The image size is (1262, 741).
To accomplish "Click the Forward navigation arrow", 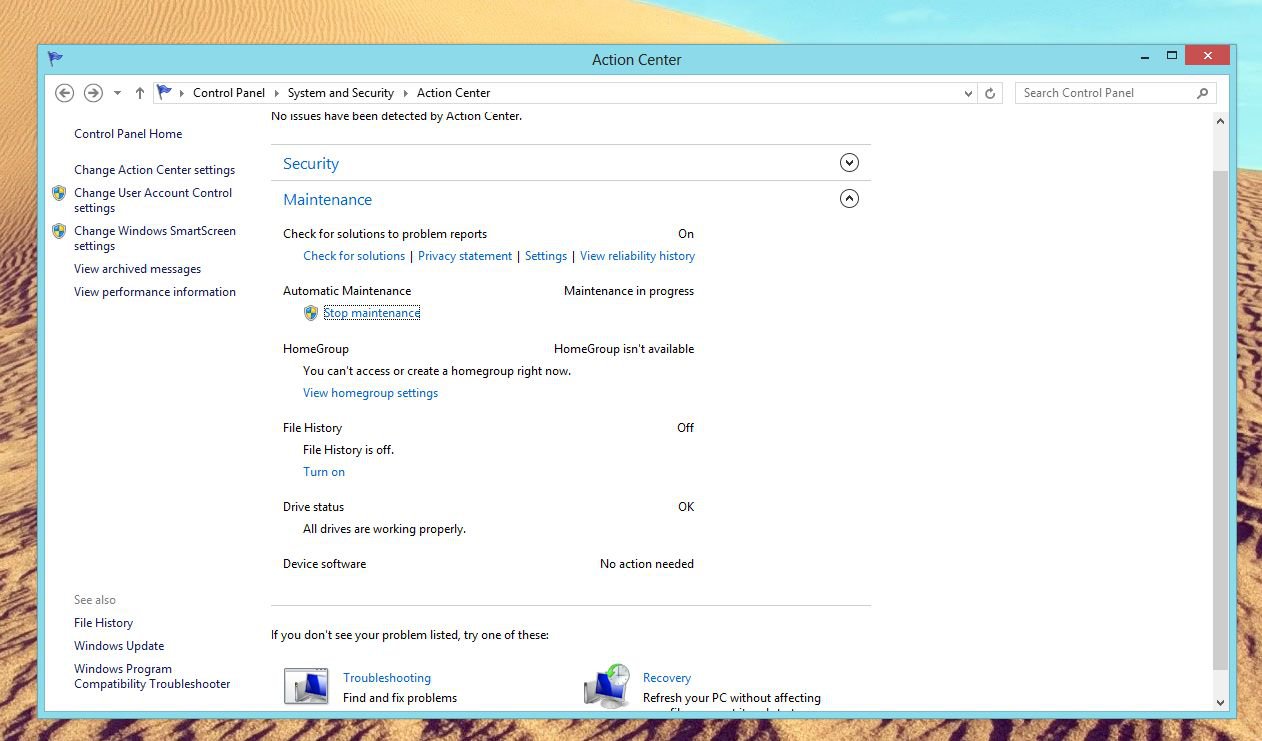I will [x=93, y=93].
